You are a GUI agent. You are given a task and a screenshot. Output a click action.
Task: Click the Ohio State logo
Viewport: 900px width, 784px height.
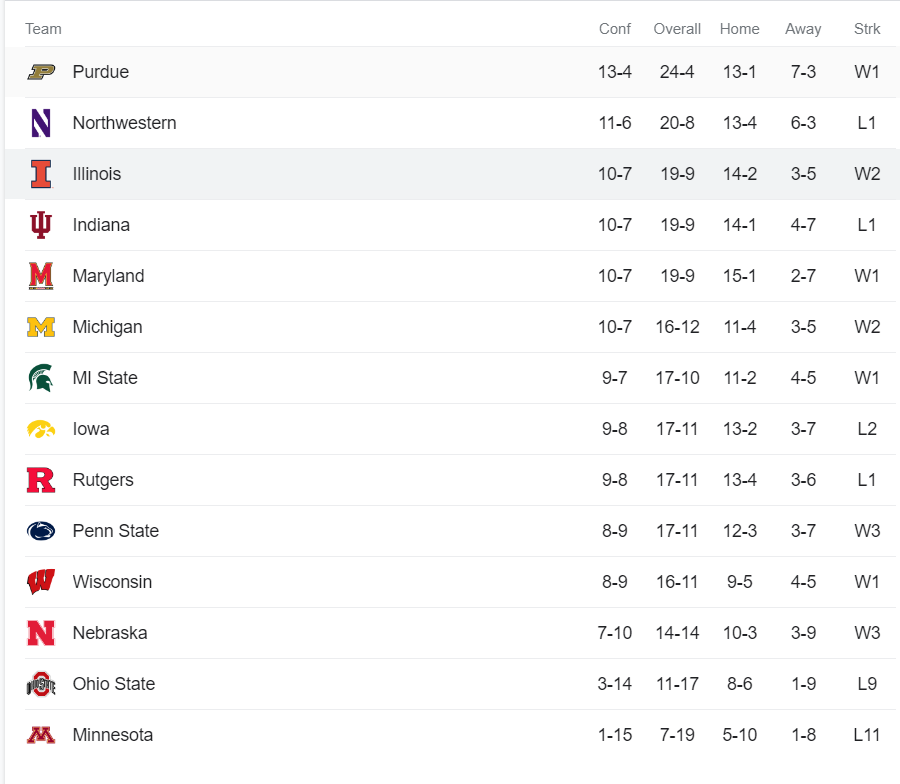click(41, 684)
